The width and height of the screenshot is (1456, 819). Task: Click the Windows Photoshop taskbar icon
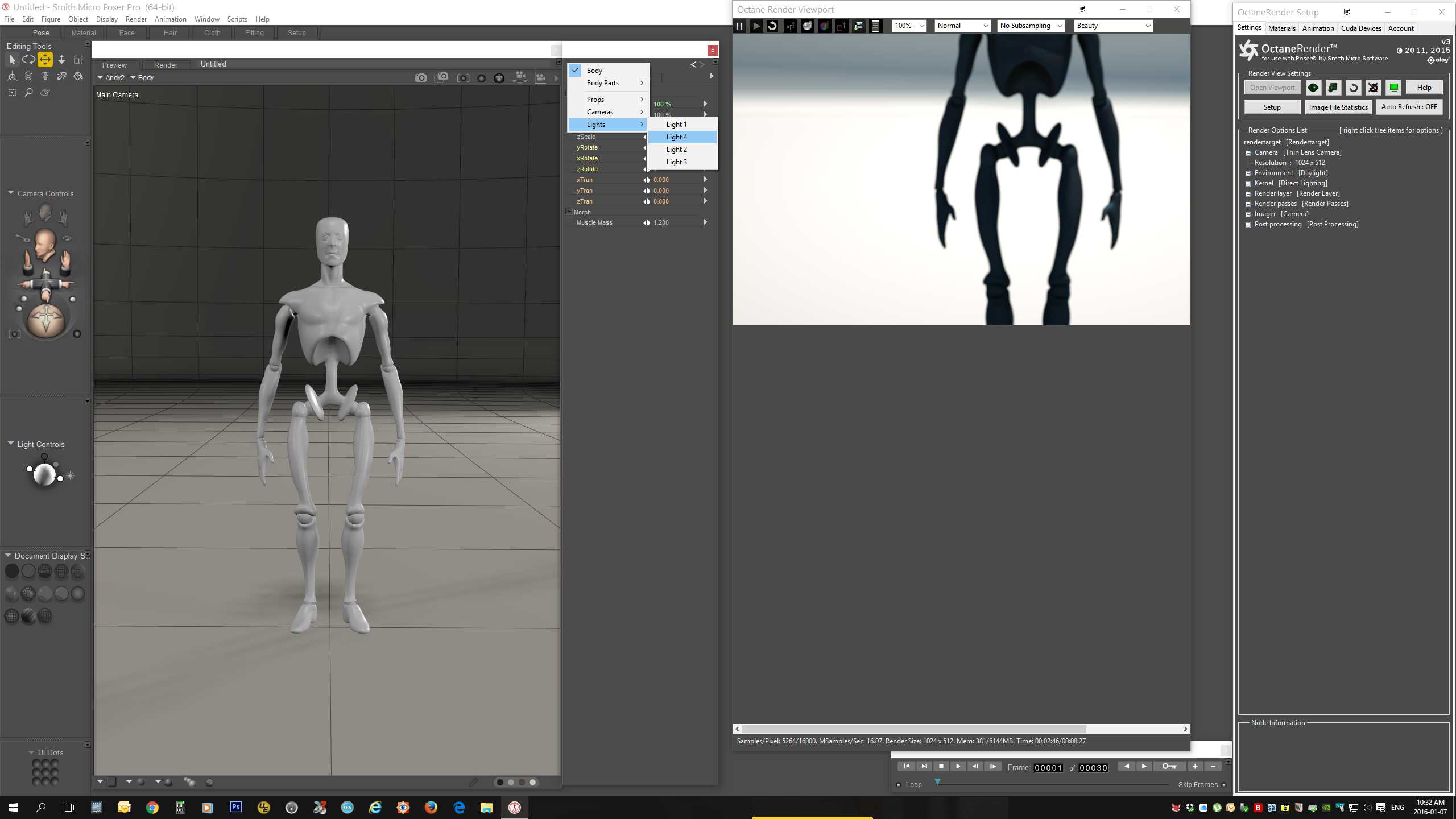(x=235, y=807)
